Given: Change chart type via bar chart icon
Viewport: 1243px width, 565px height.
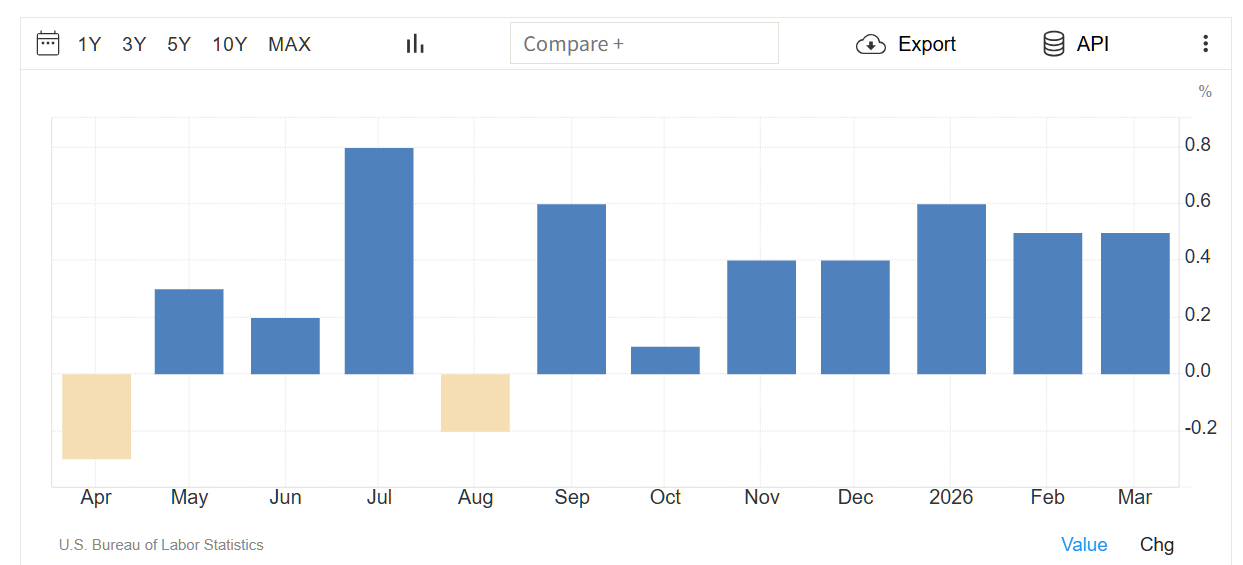Looking at the screenshot, I should point(415,44).
